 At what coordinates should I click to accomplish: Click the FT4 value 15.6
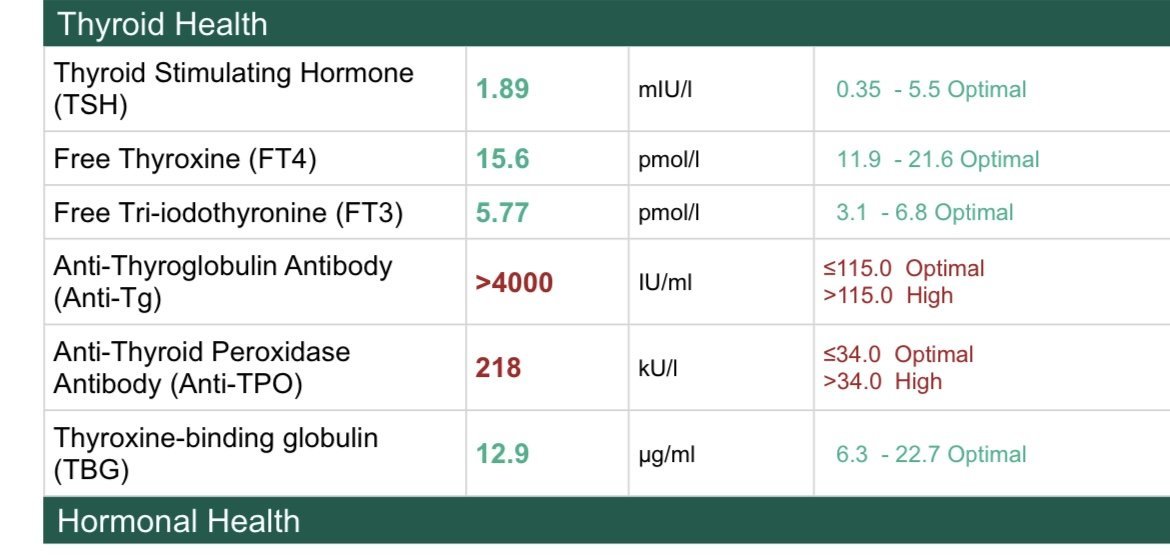pyautogui.click(x=502, y=159)
